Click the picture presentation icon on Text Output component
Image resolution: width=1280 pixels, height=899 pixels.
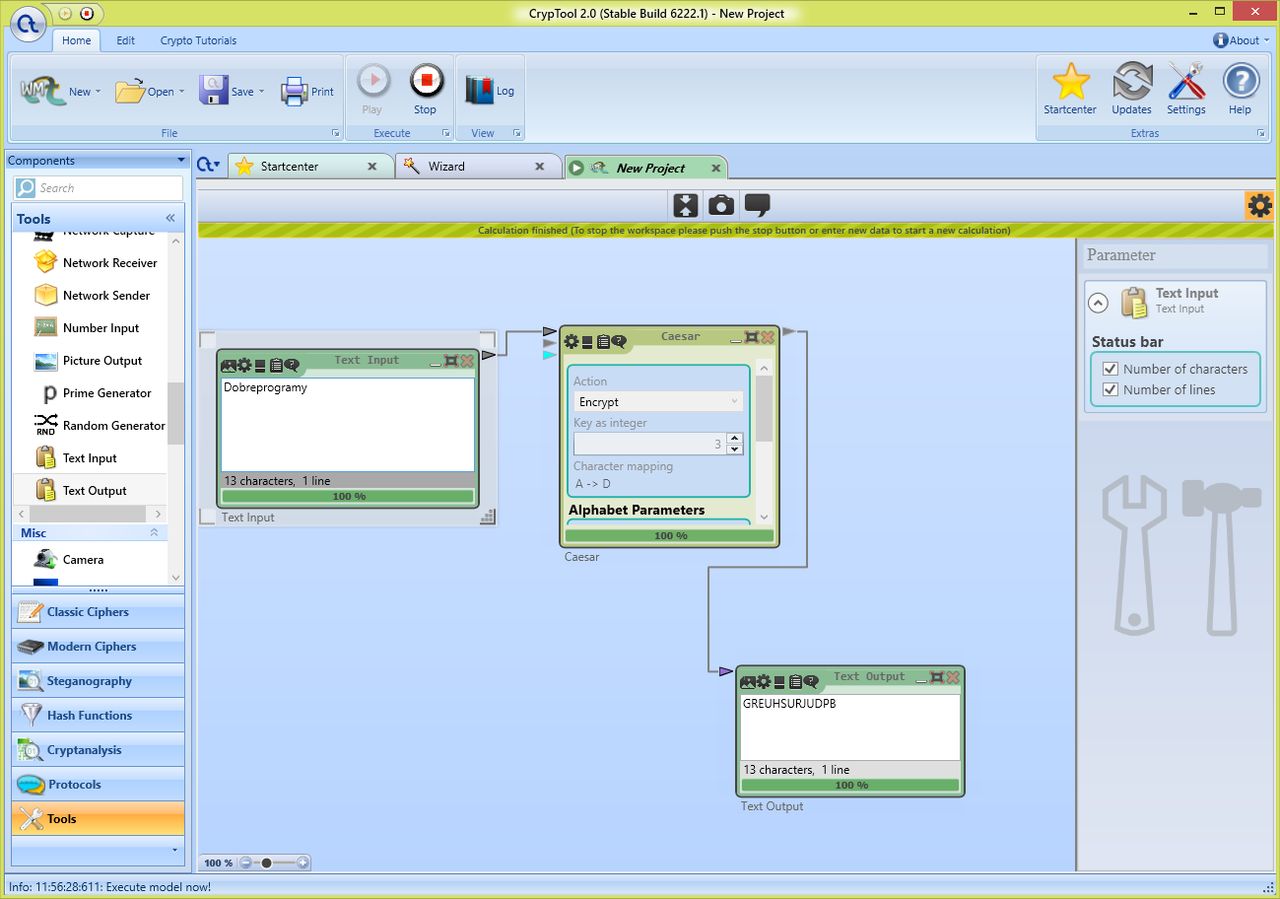[748, 681]
